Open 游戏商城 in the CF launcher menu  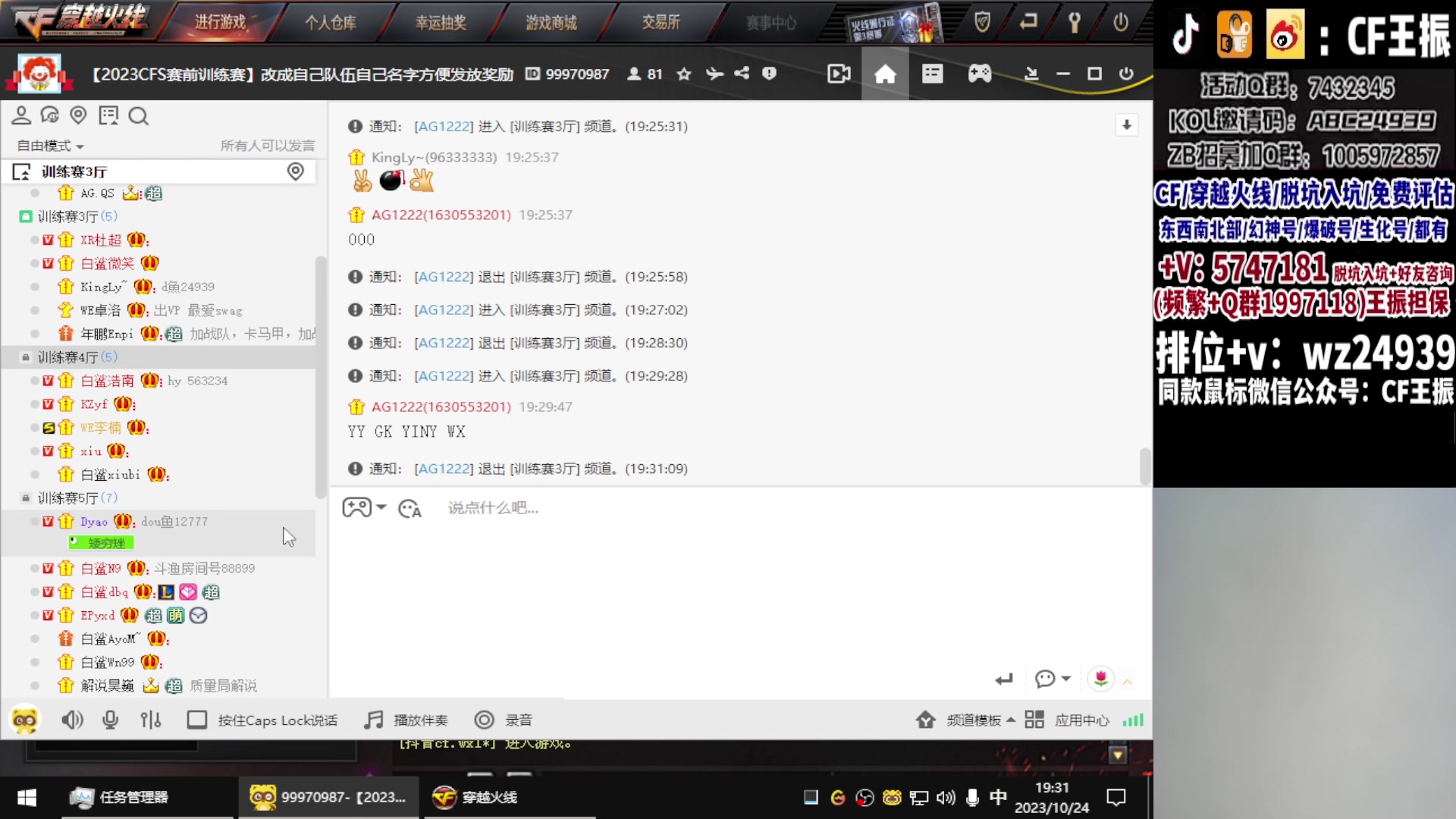click(551, 22)
